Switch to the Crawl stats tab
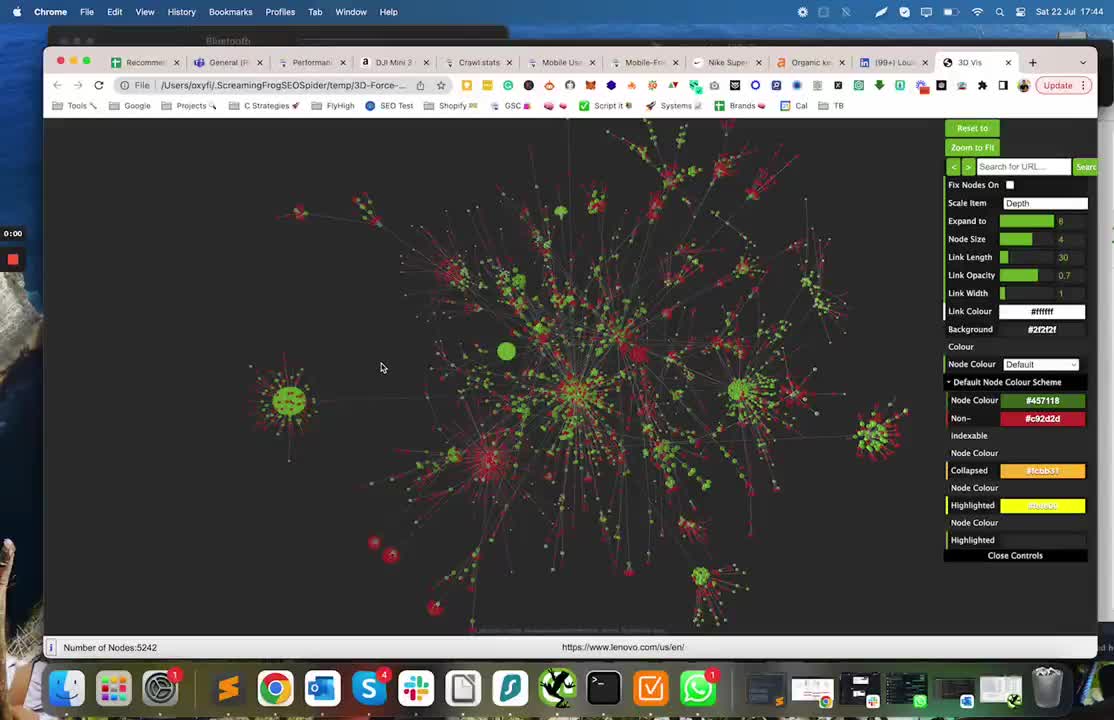The width and height of the screenshot is (1114, 720). pyautogui.click(x=479, y=62)
